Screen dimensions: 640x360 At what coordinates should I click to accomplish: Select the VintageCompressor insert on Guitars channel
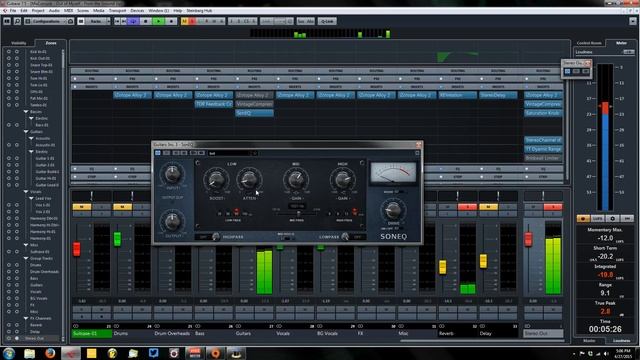pos(254,104)
